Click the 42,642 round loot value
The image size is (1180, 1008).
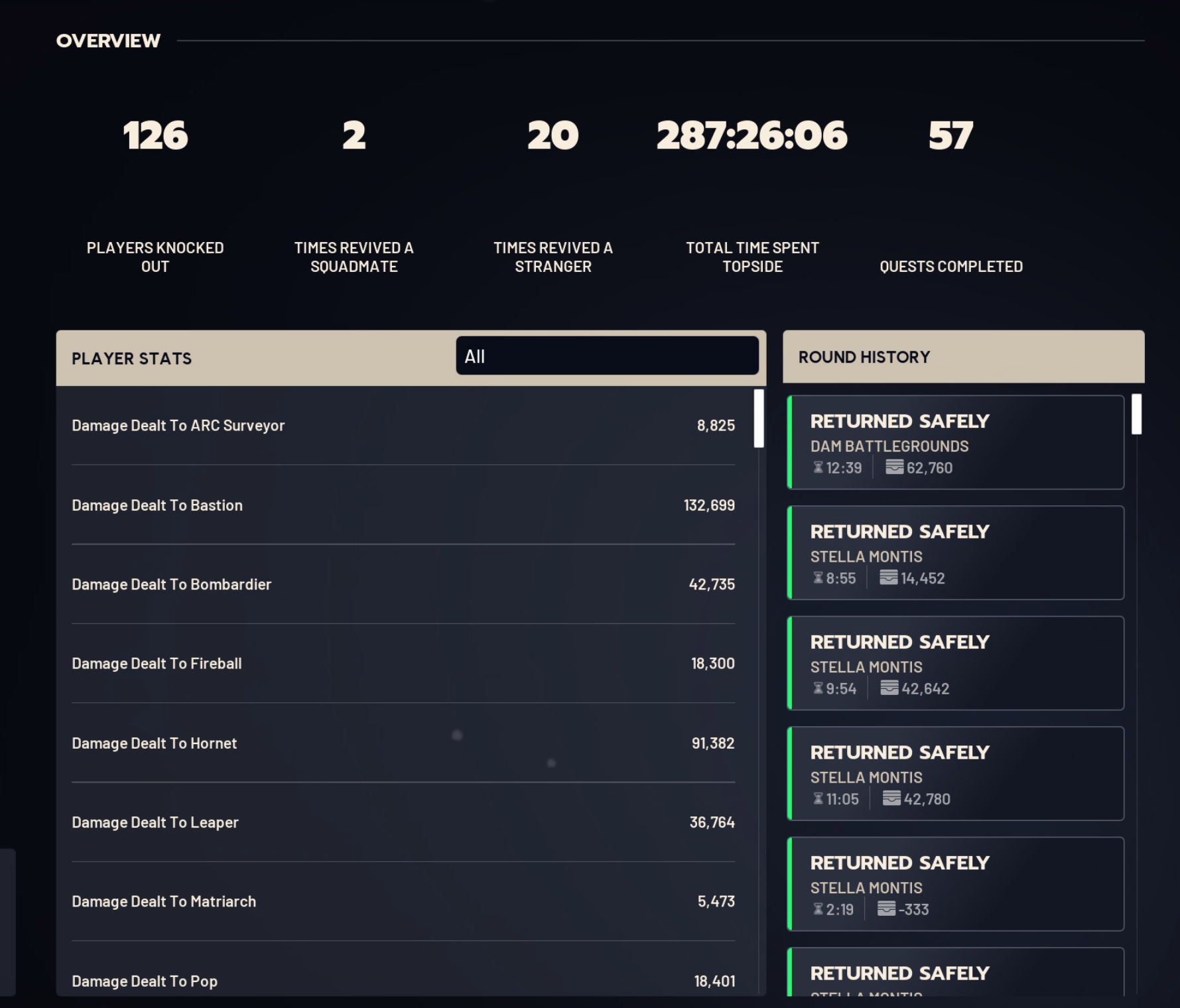tap(925, 689)
